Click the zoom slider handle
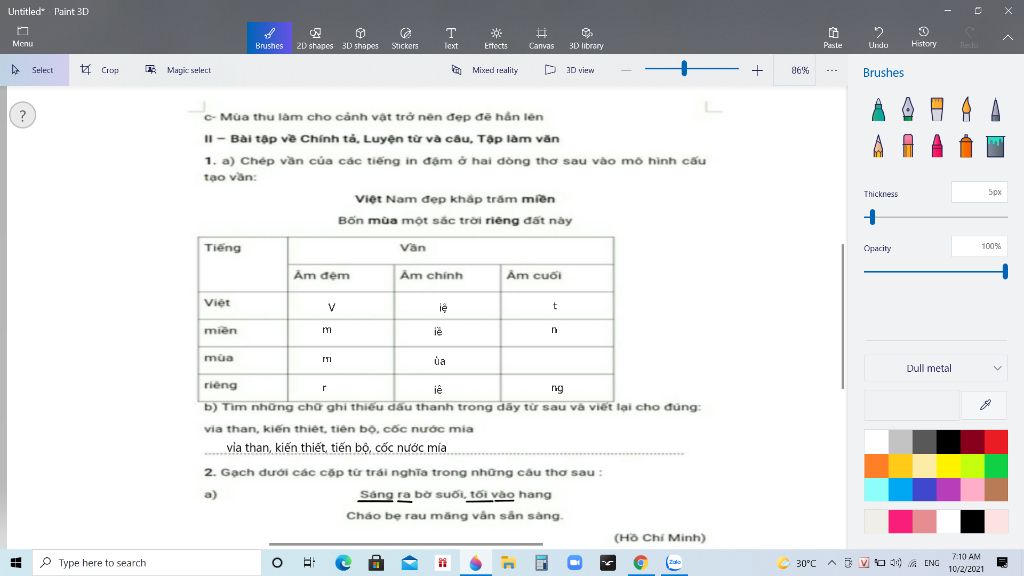This screenshot has width=1024, height=576. click(x=684, y=68)
